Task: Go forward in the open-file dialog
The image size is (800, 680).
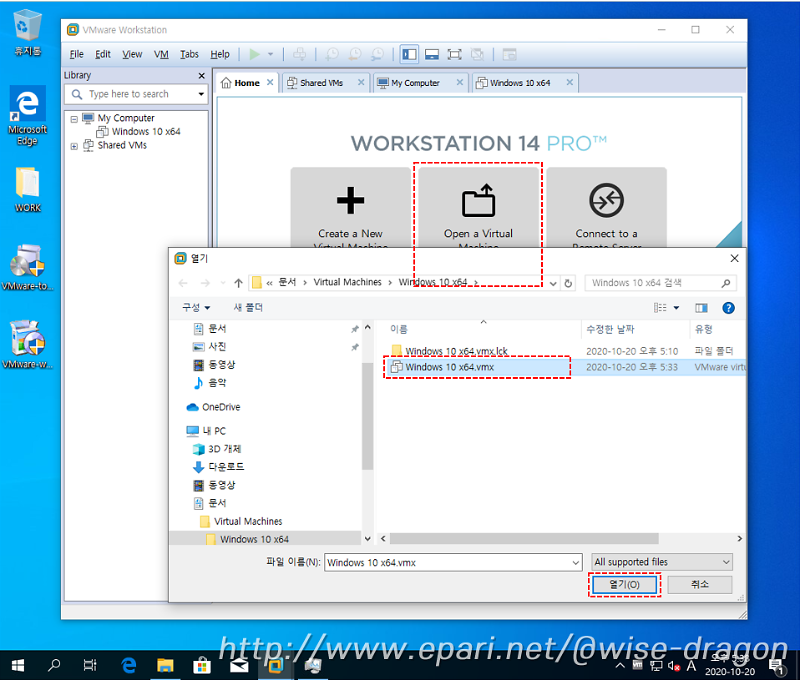Action: tap(205, 283)
